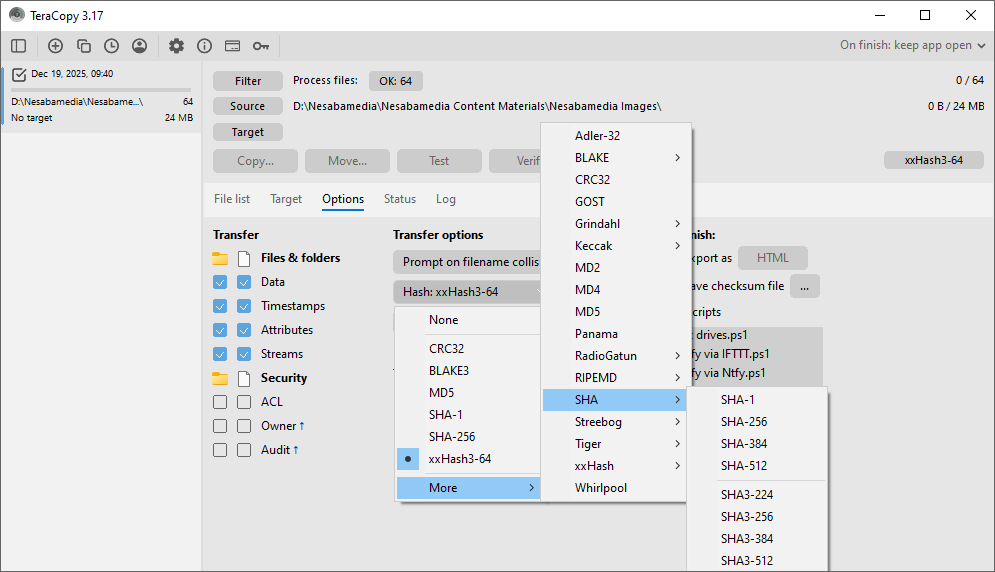
Task: Click the Filter button
Action: (x=248, y=81)
